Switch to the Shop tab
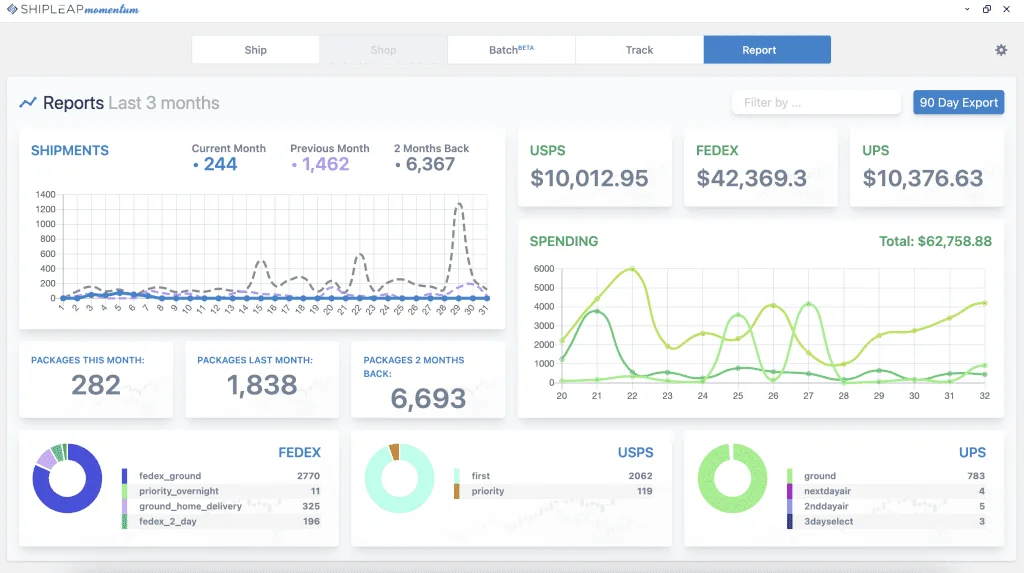This screenshot has width=1024, height=573. click(x=383, y=50)
